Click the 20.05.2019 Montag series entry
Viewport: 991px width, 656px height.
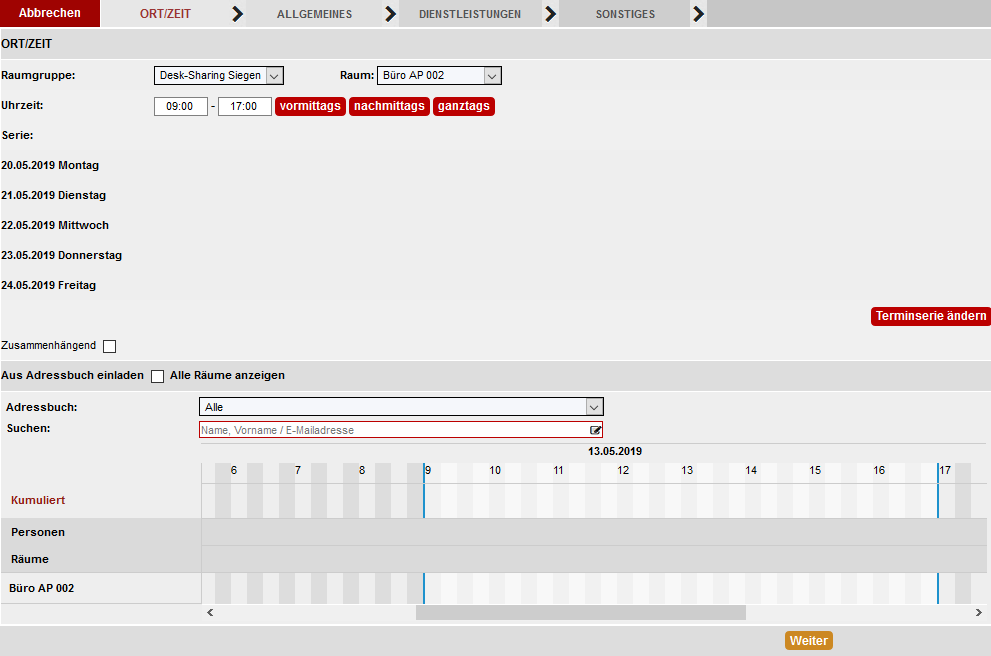click(50, 166)
